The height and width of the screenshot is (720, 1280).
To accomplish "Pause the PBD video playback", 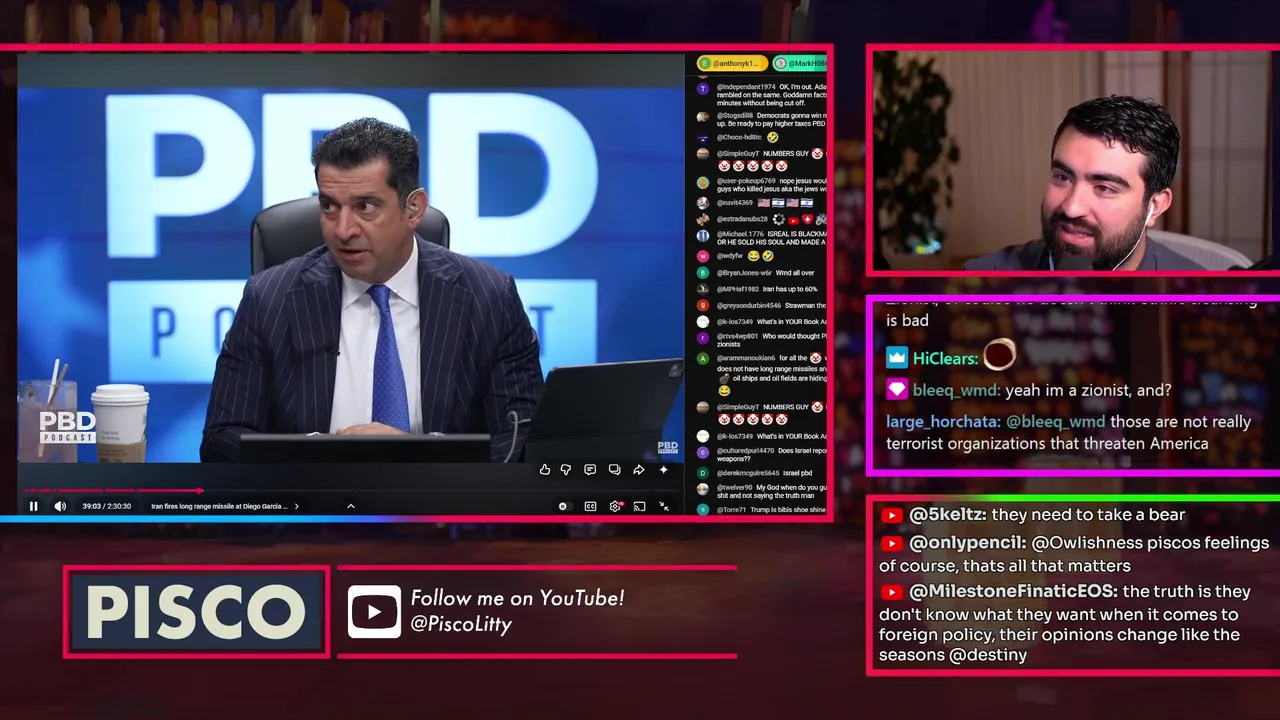I will [x=33, y=506].
